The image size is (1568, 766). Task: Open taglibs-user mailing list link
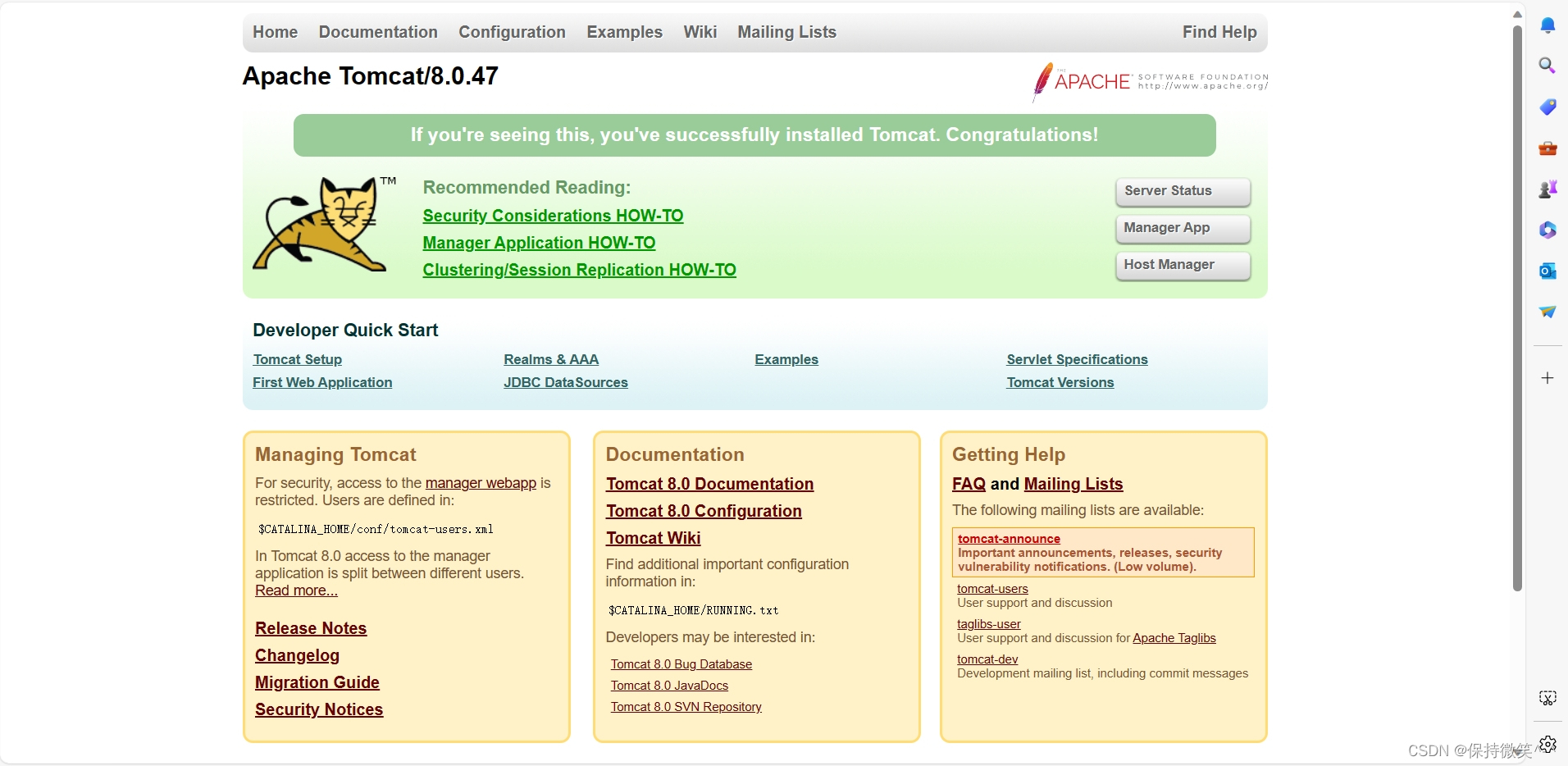click(988, 624)
